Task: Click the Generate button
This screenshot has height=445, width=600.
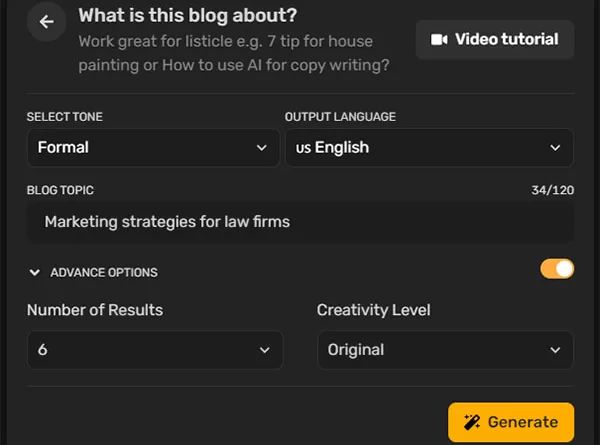Action: coord(511,422)
